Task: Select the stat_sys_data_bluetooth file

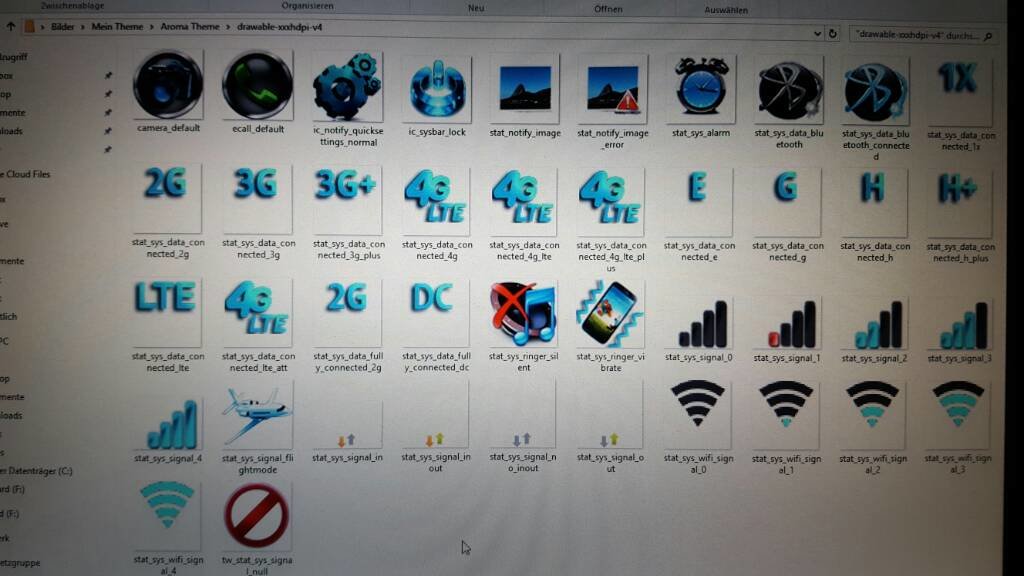Action: pos(789,91)
